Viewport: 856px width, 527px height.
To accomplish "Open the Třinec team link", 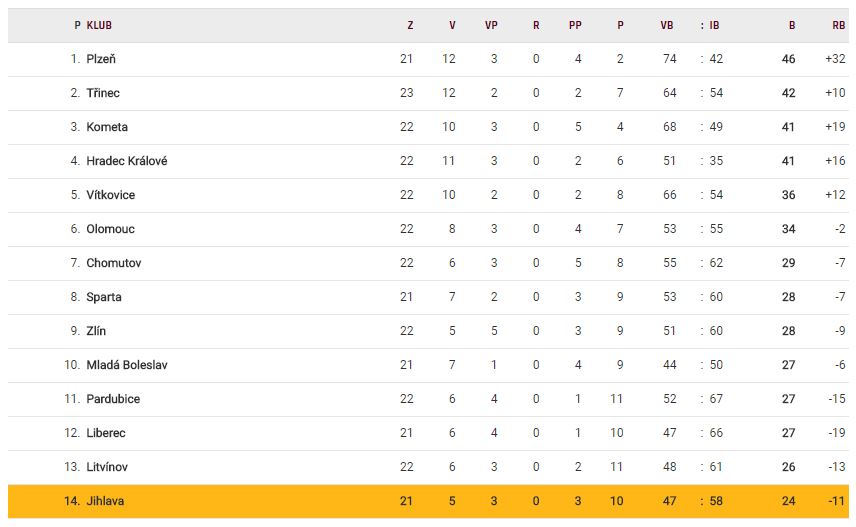I will (x=103, y=93).
